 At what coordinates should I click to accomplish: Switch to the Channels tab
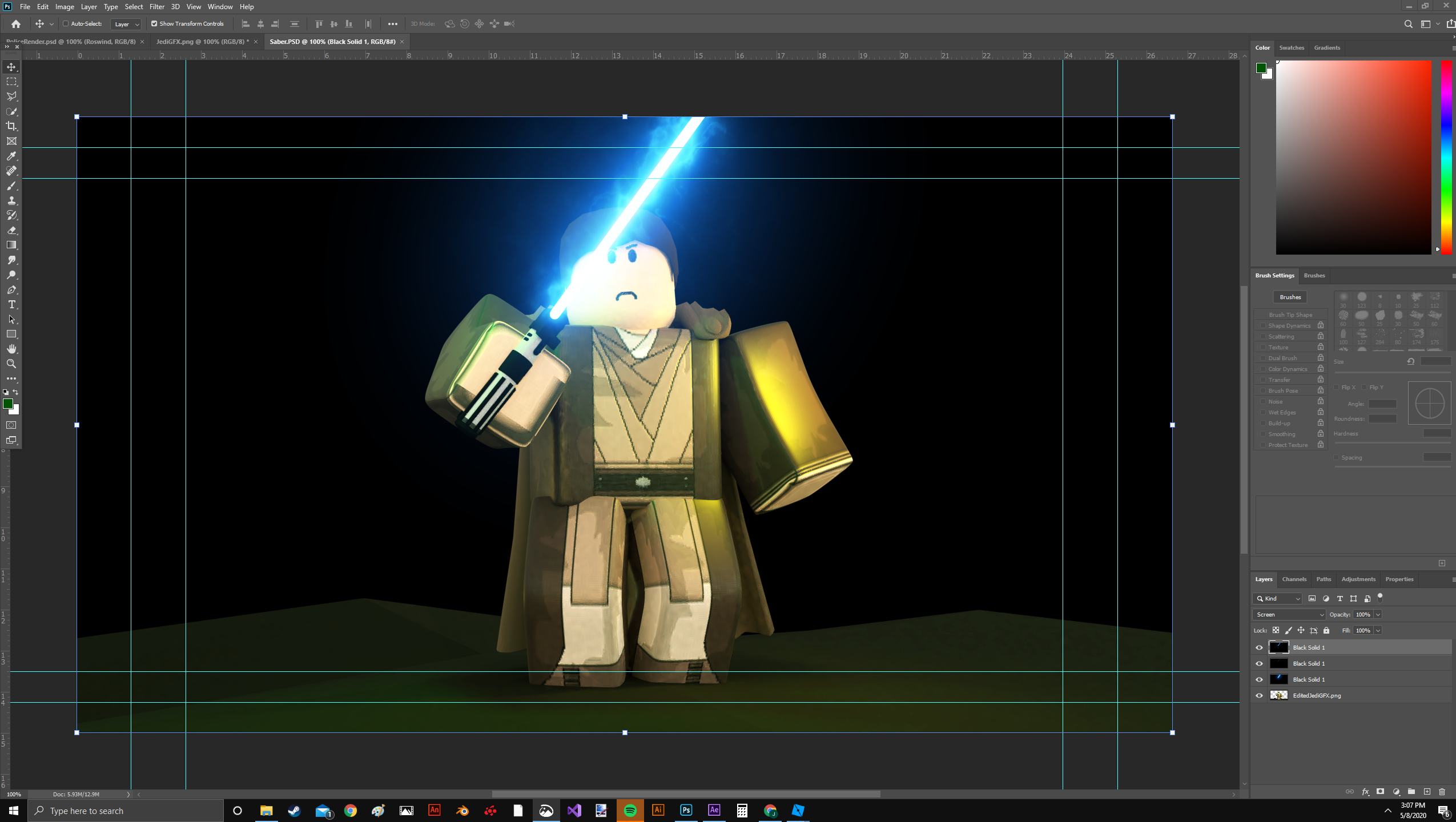pyautogui.click(x=1294, y=579)
